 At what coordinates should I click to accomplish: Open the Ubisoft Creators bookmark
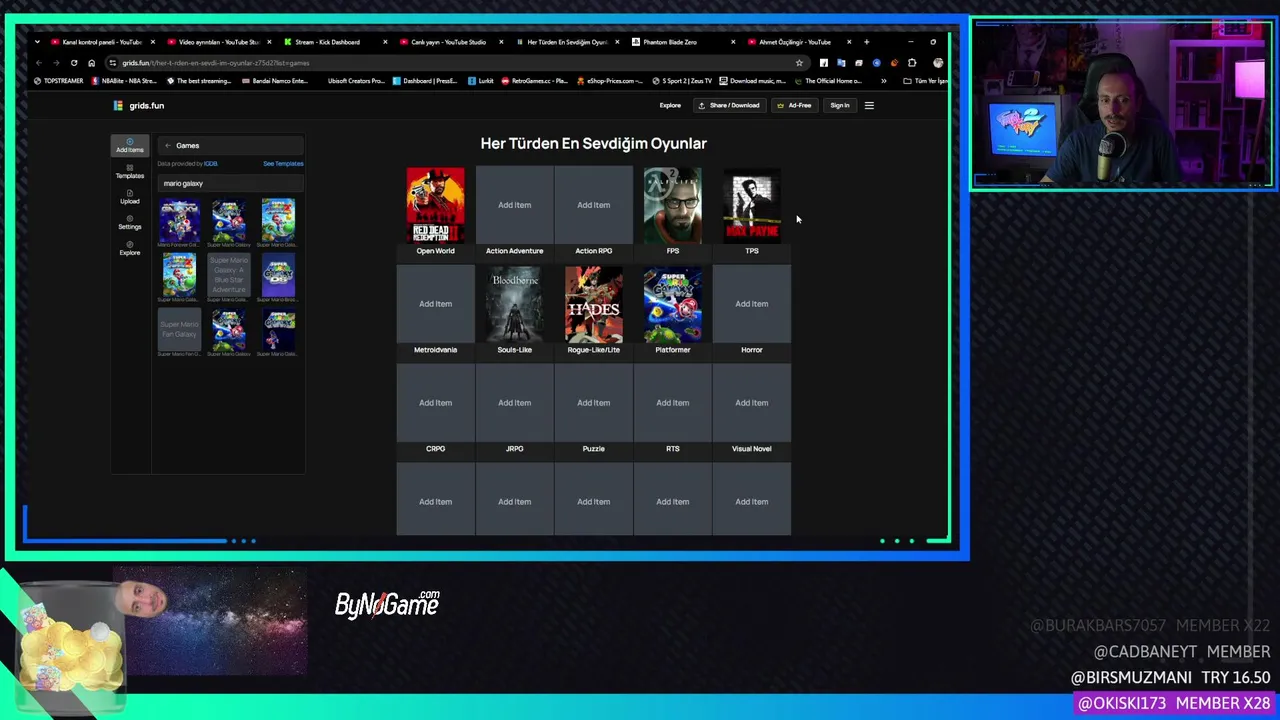coord(355,81)
